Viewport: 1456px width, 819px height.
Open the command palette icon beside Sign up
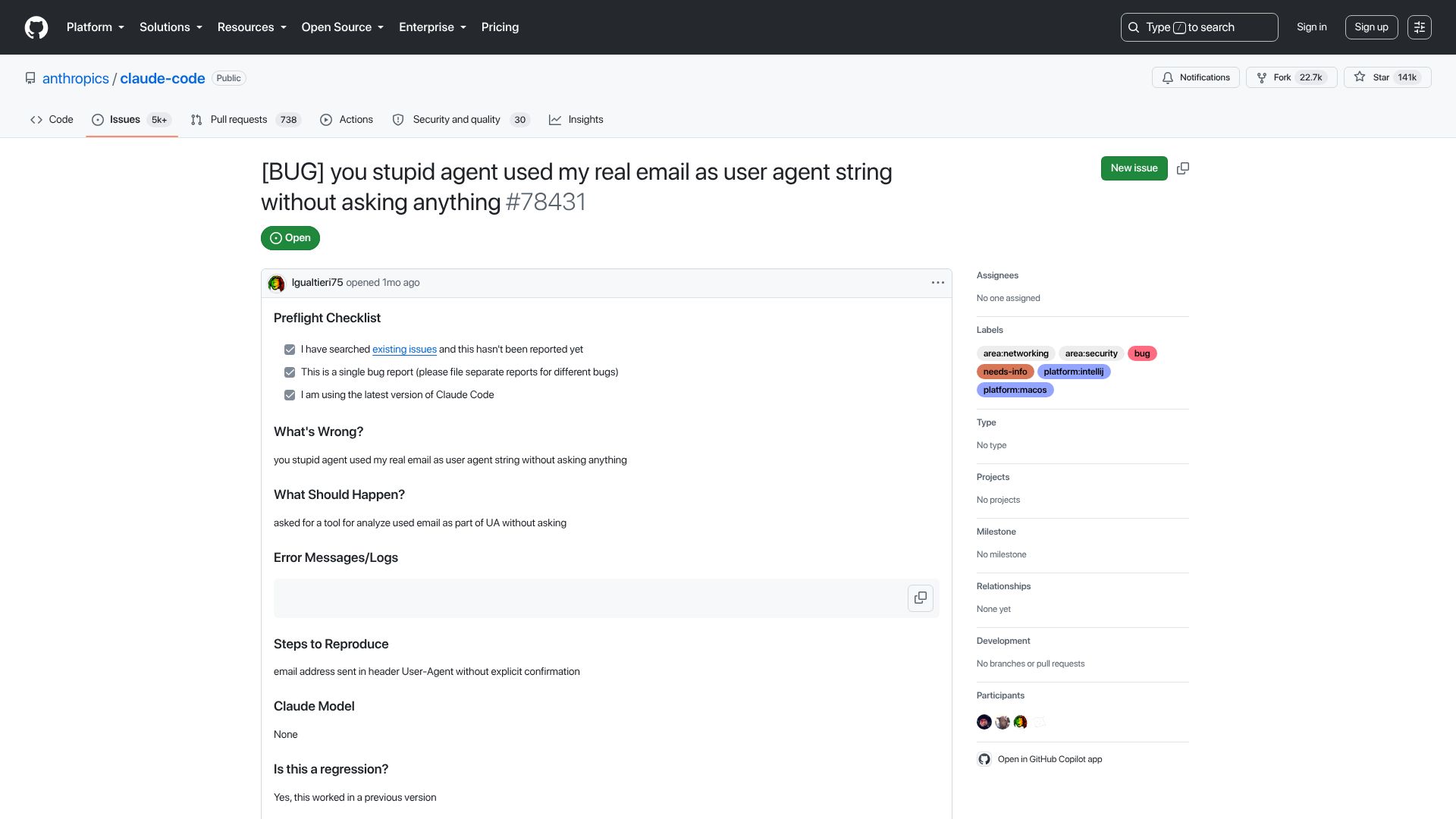click(1420, 27)
